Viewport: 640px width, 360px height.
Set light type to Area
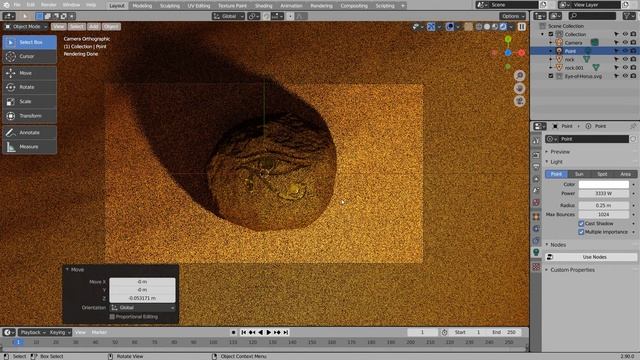[625, 174]
